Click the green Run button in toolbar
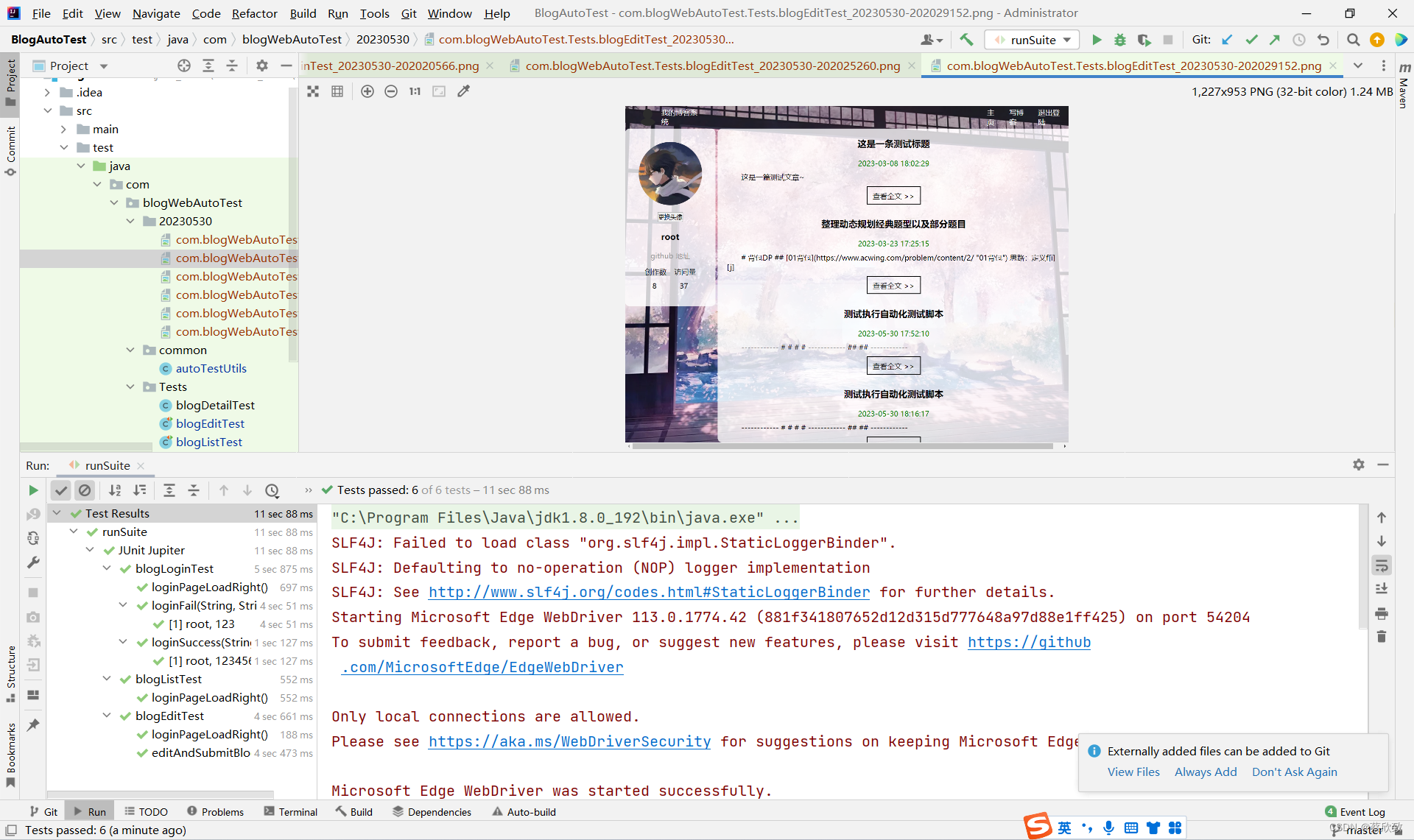Viewport: 1414px width, 840px height. tap(1096, 40)
